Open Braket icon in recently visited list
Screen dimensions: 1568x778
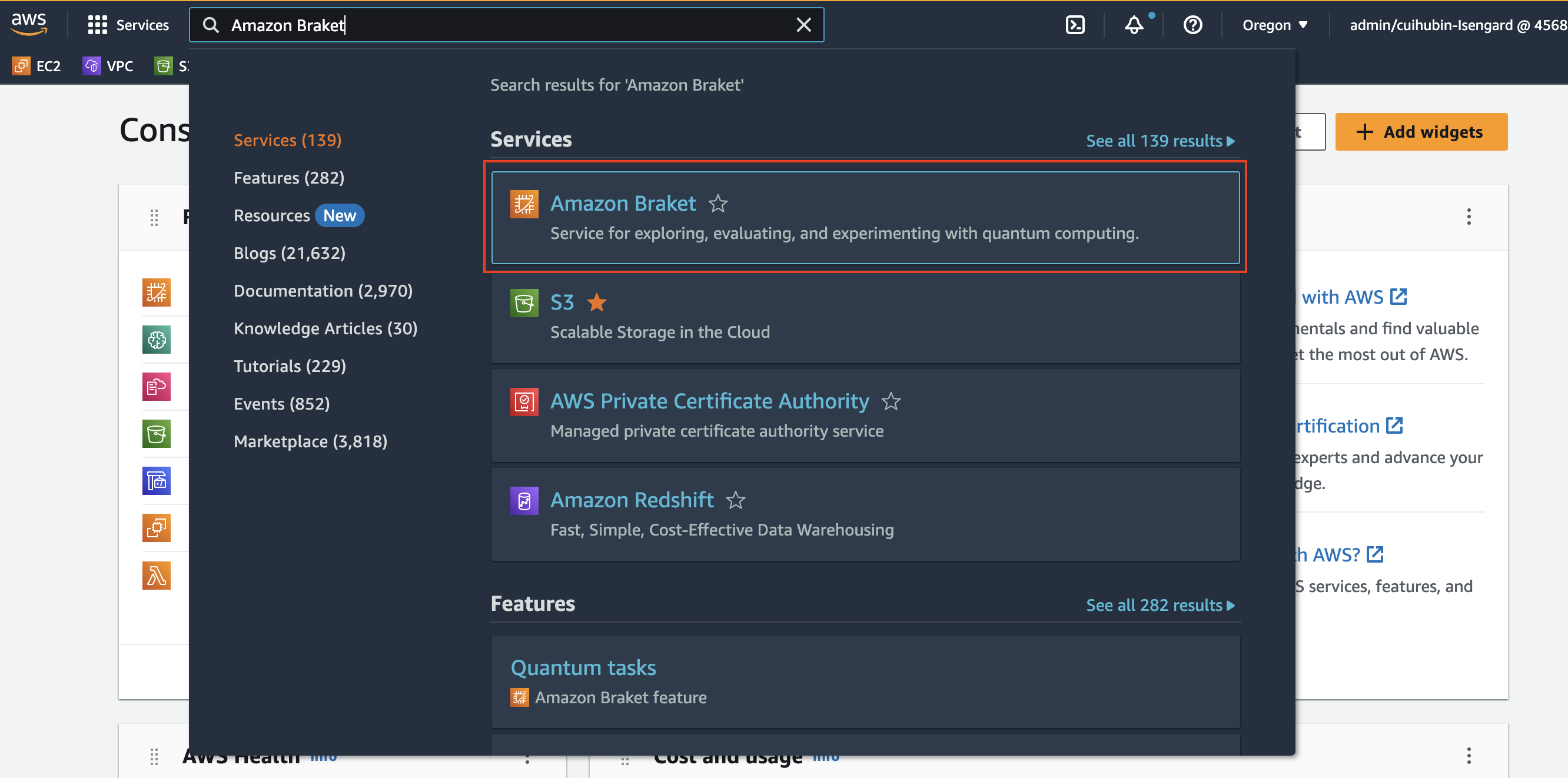pos(157,293)
